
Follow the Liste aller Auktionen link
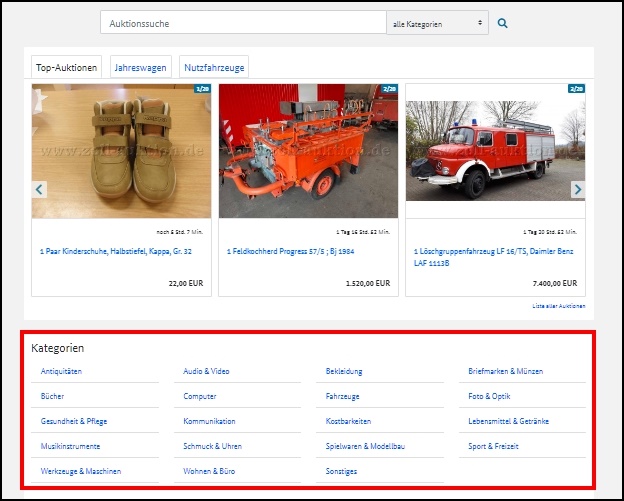tap(559, 306)
